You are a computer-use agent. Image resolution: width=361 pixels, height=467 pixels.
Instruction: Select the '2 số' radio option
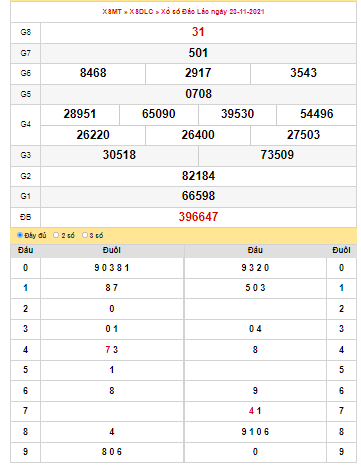click(x=56, y=235)
